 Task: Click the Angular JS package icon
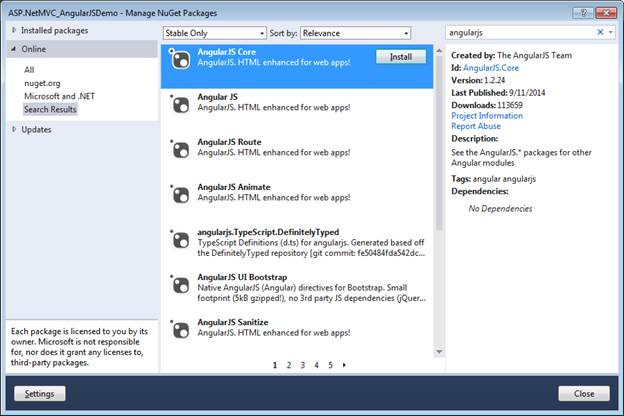click(180, 105)
